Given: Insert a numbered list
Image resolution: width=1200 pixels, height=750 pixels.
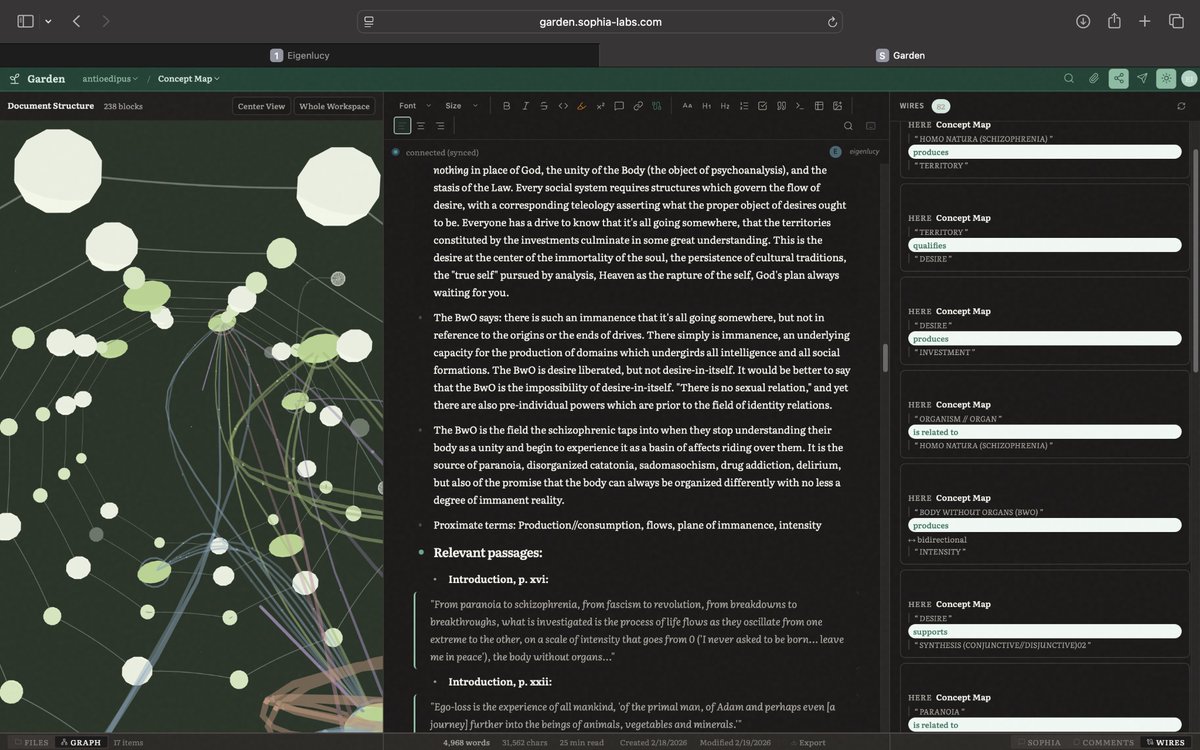Looking at the screenshot, I should point(744,106).
